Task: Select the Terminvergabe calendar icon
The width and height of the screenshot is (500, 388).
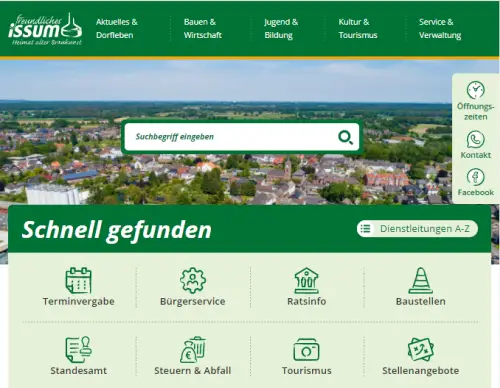Action: pos(78,280)
